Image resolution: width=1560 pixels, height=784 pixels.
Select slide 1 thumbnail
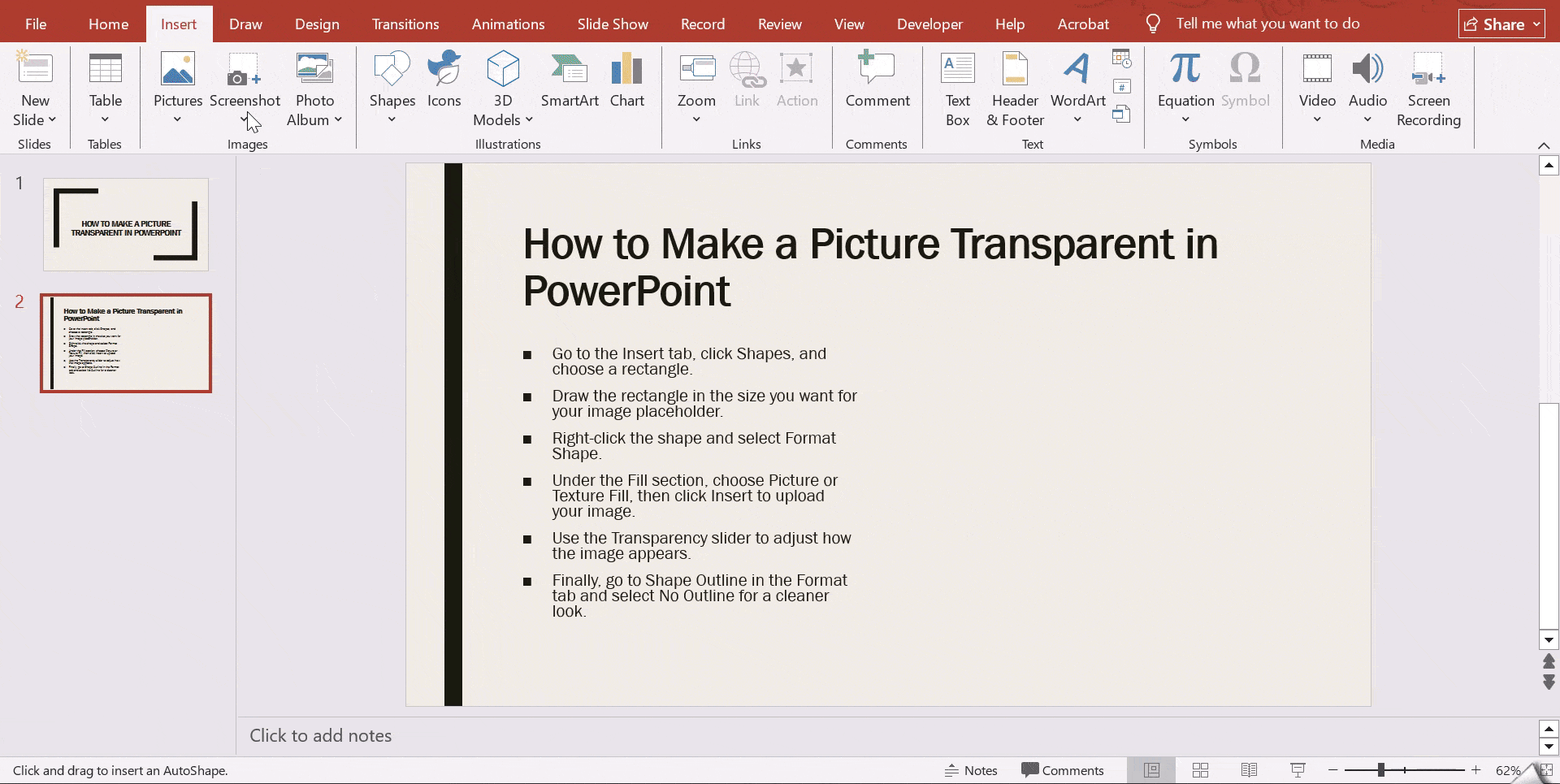[x=126, y=225]
